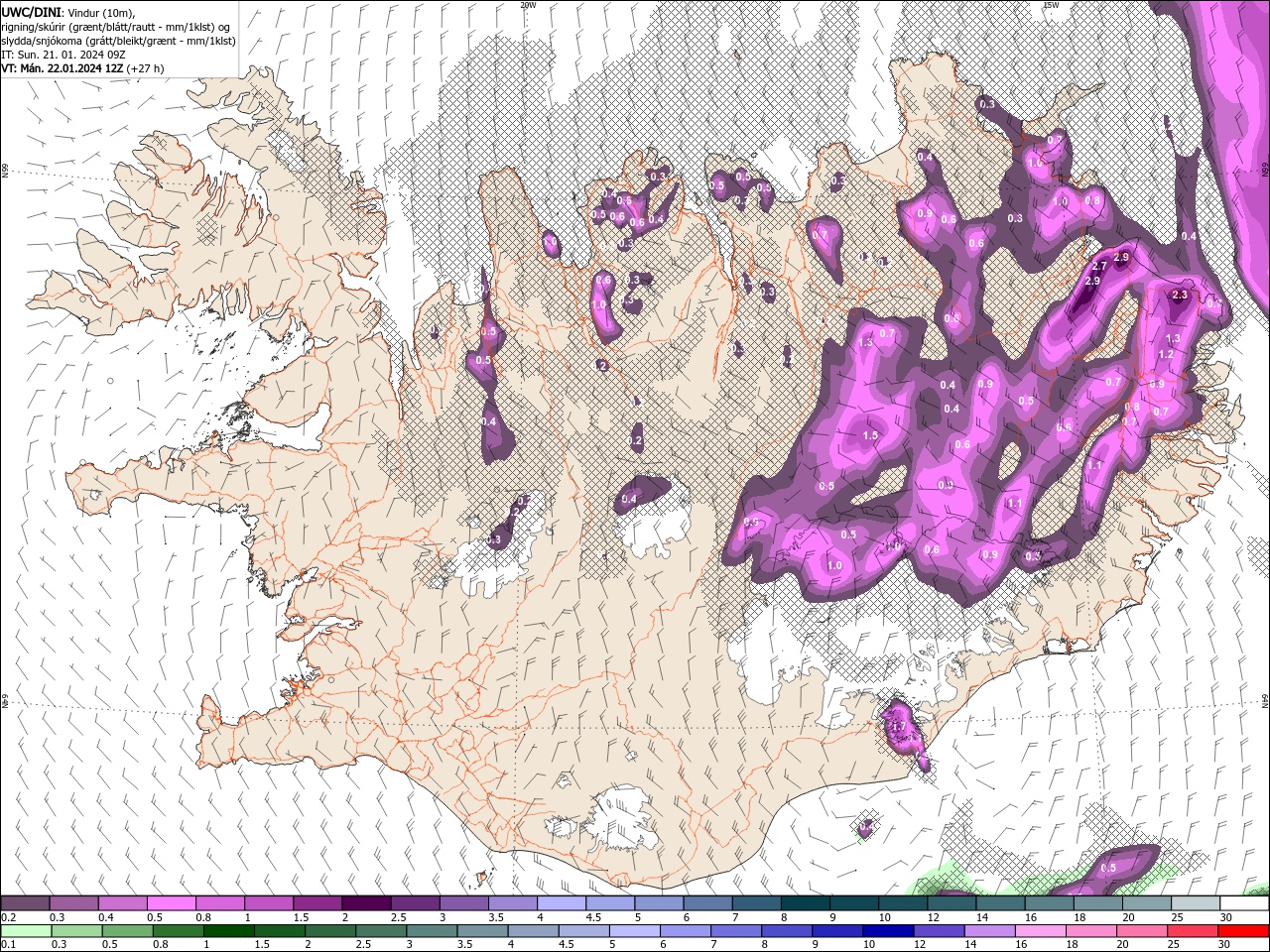
Task: Select upper scale swatch between 3 and 3.5
Action: [463, 903]
